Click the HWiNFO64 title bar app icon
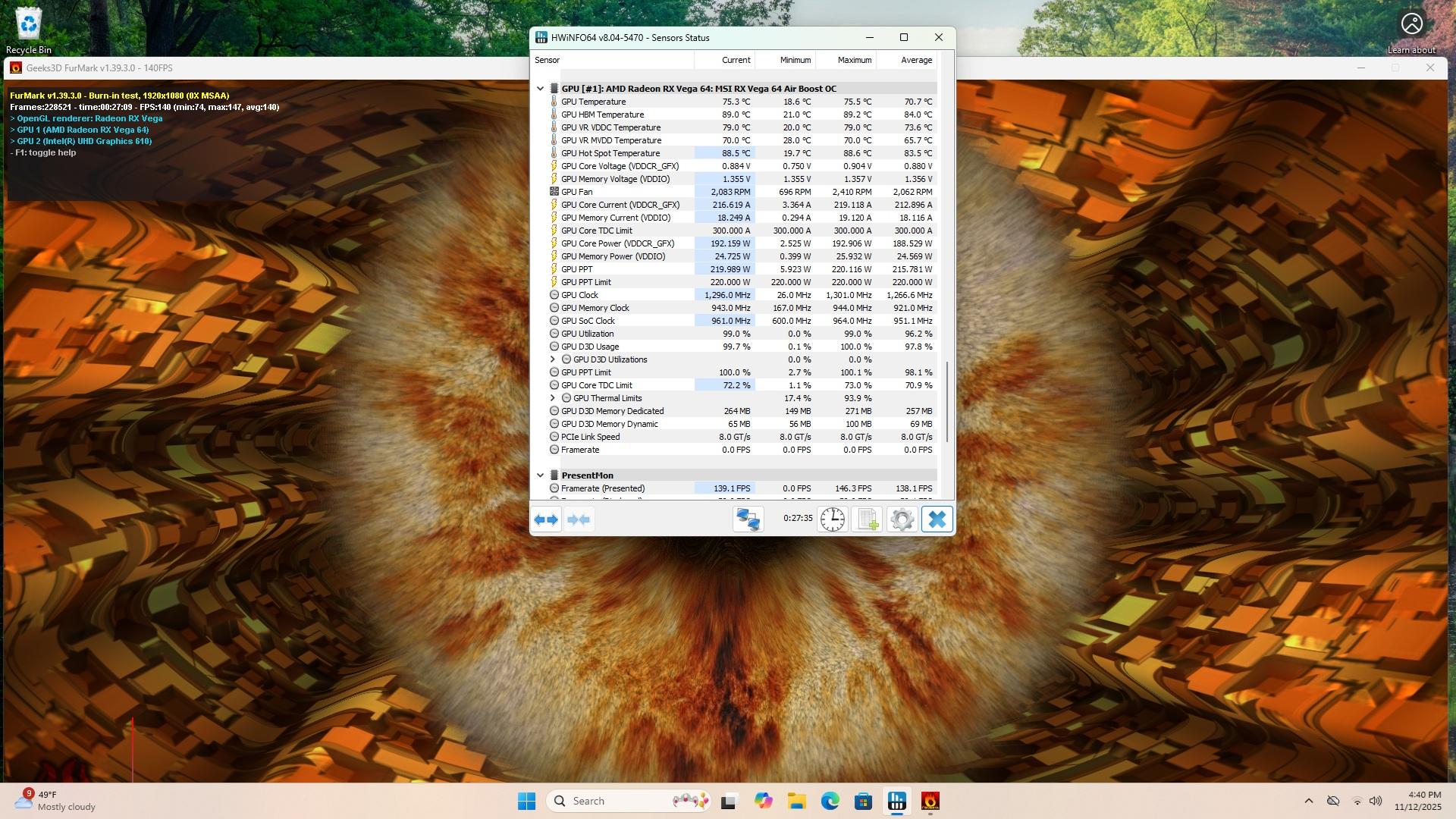The image size is (1456, 819). [x=541, y=37]
